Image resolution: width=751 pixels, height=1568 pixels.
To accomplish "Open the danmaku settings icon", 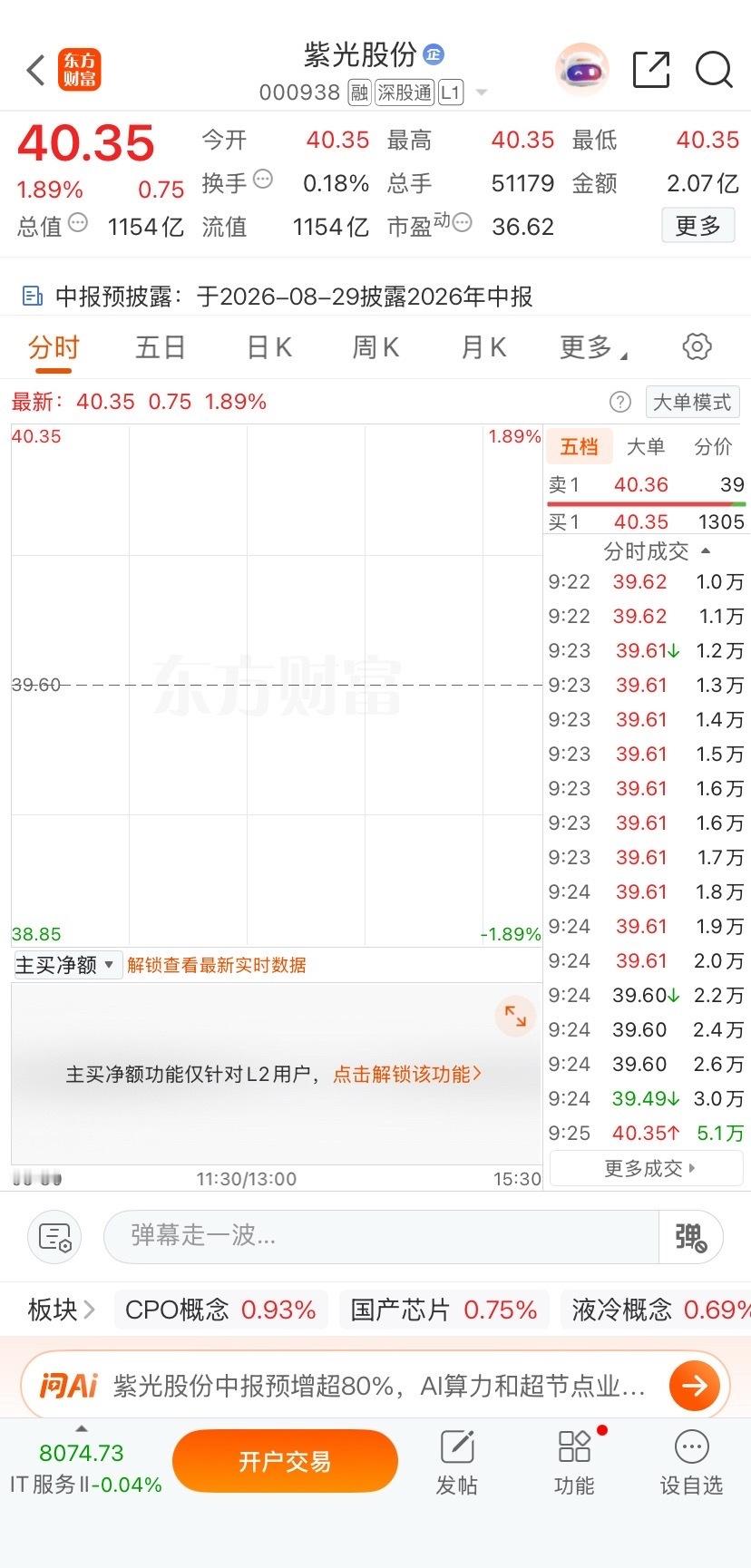I will (54, 1236).
